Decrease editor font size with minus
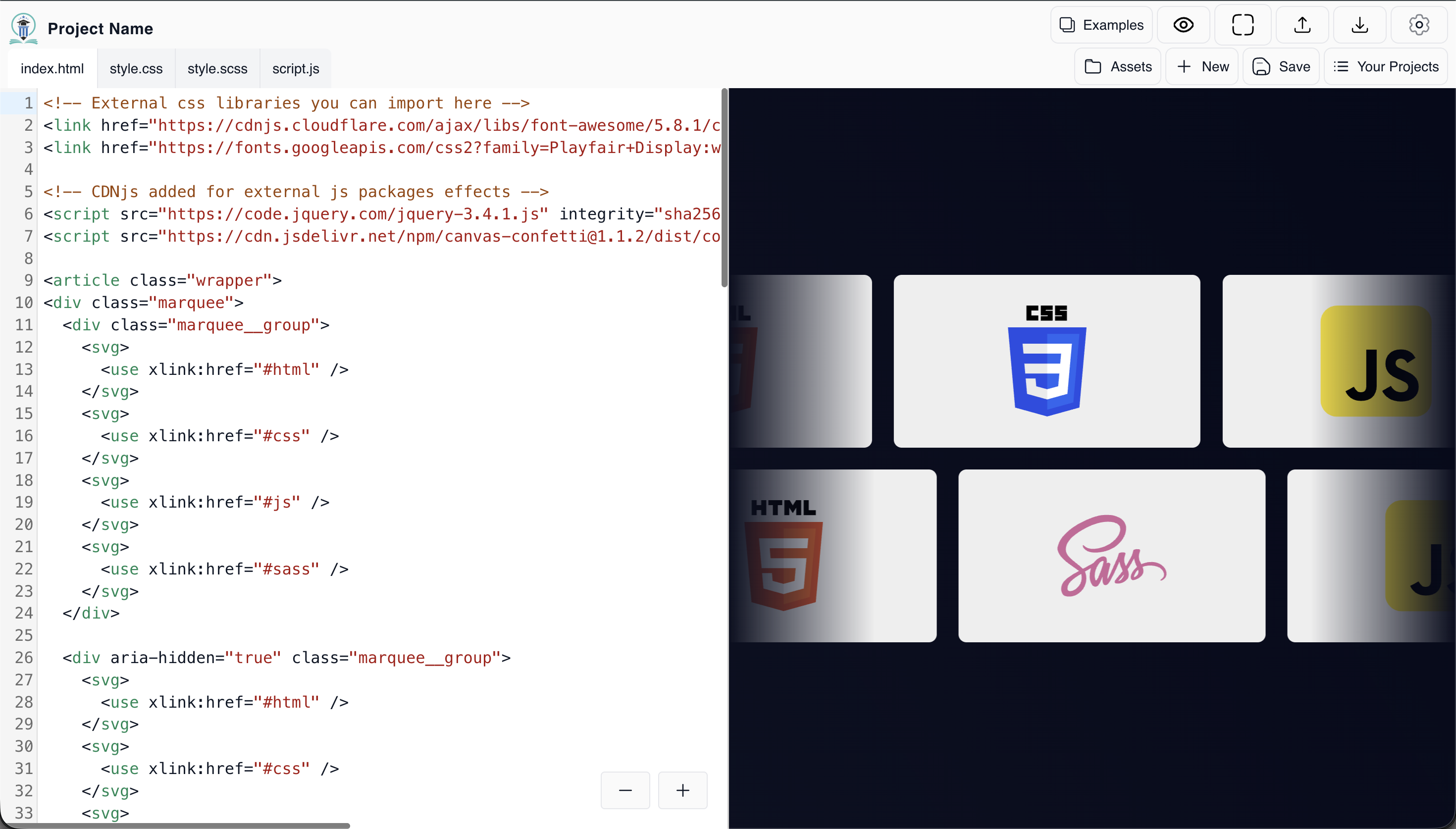Viewport: 1456px width, 829px height. coord(625,790)
